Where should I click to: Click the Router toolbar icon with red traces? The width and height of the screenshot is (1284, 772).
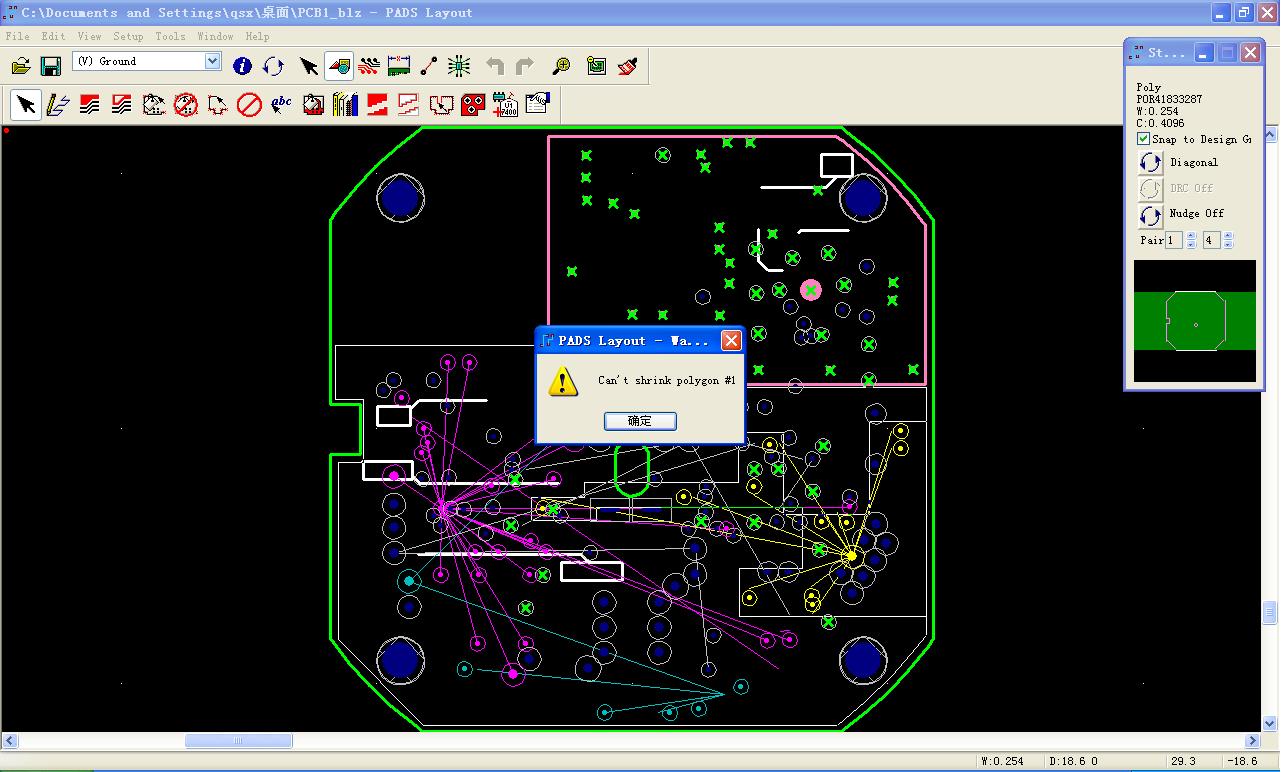369,66
